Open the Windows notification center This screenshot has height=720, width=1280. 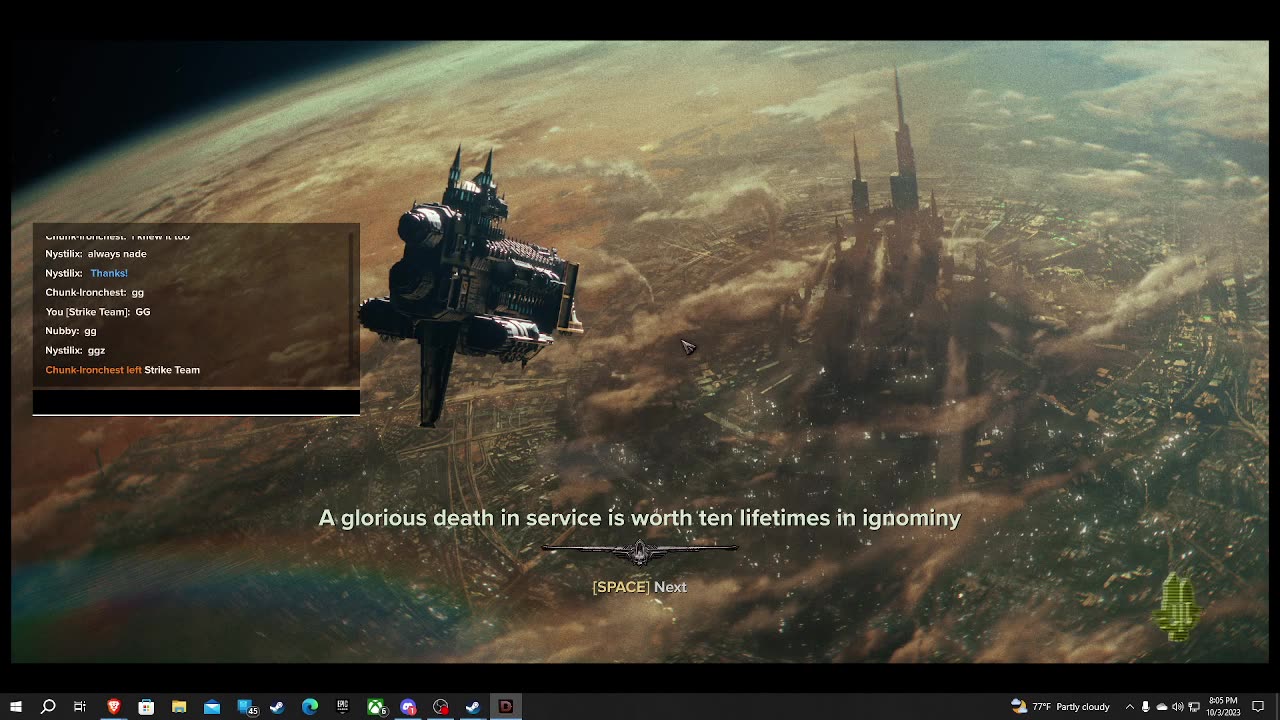[x=1258, y=707]
